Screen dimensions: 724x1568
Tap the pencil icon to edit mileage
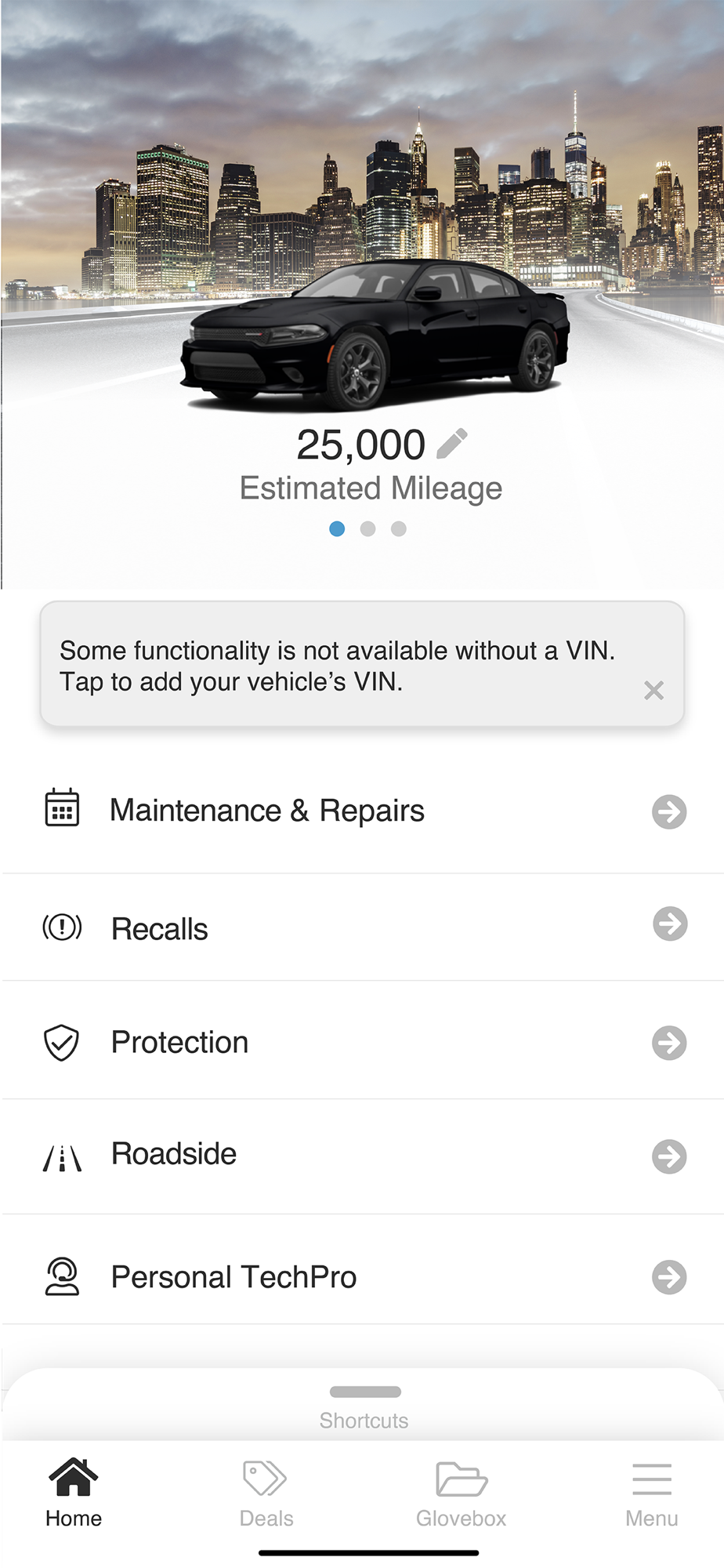click(452, 444)
